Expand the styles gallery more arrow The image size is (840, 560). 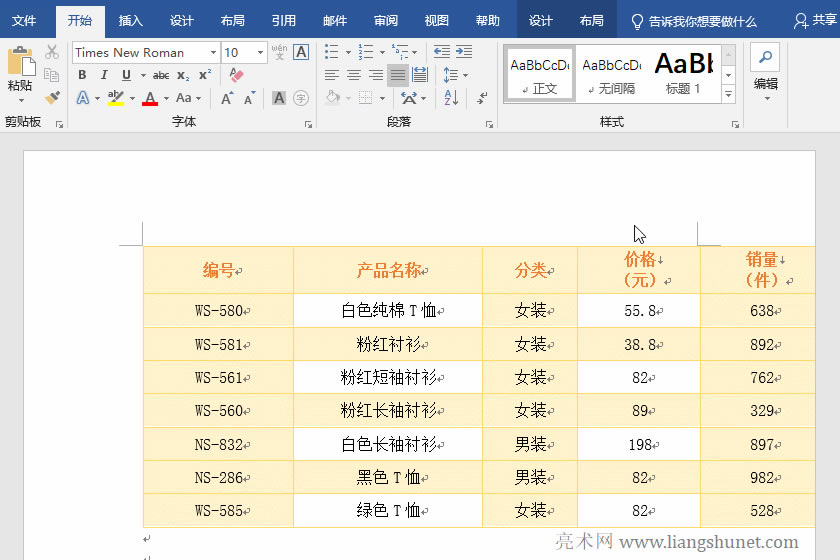tap(729, 94)
